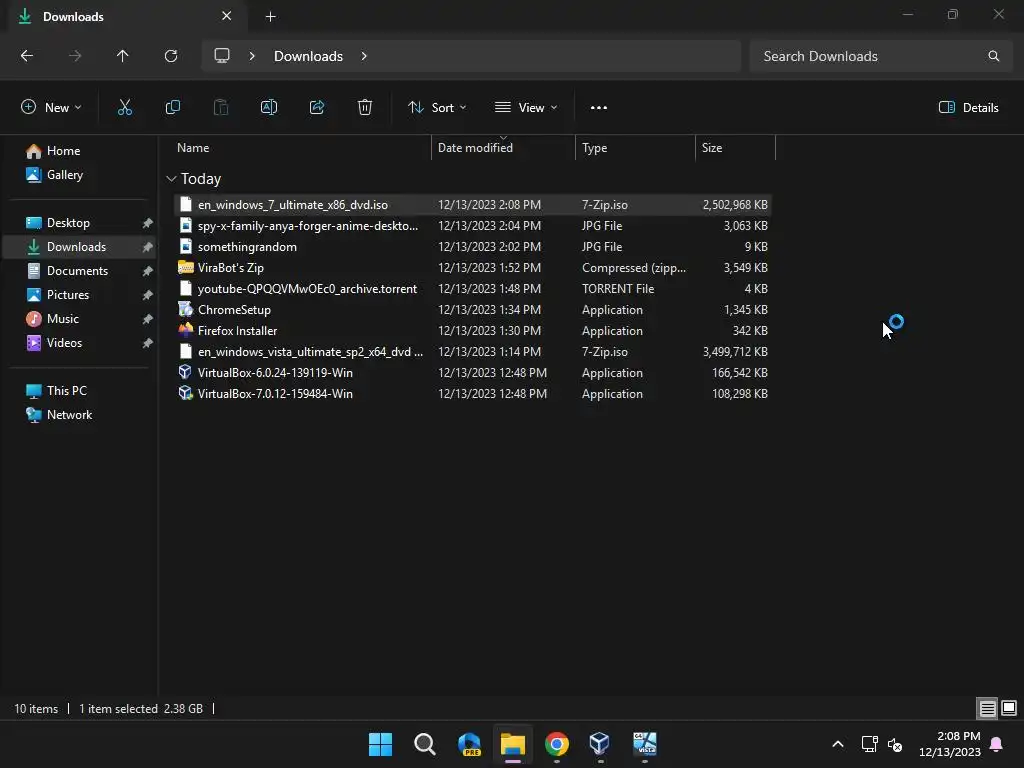Go up one folder level
Image resolution: width=1024 pixels, height=768 pixels.
point(123,56)
